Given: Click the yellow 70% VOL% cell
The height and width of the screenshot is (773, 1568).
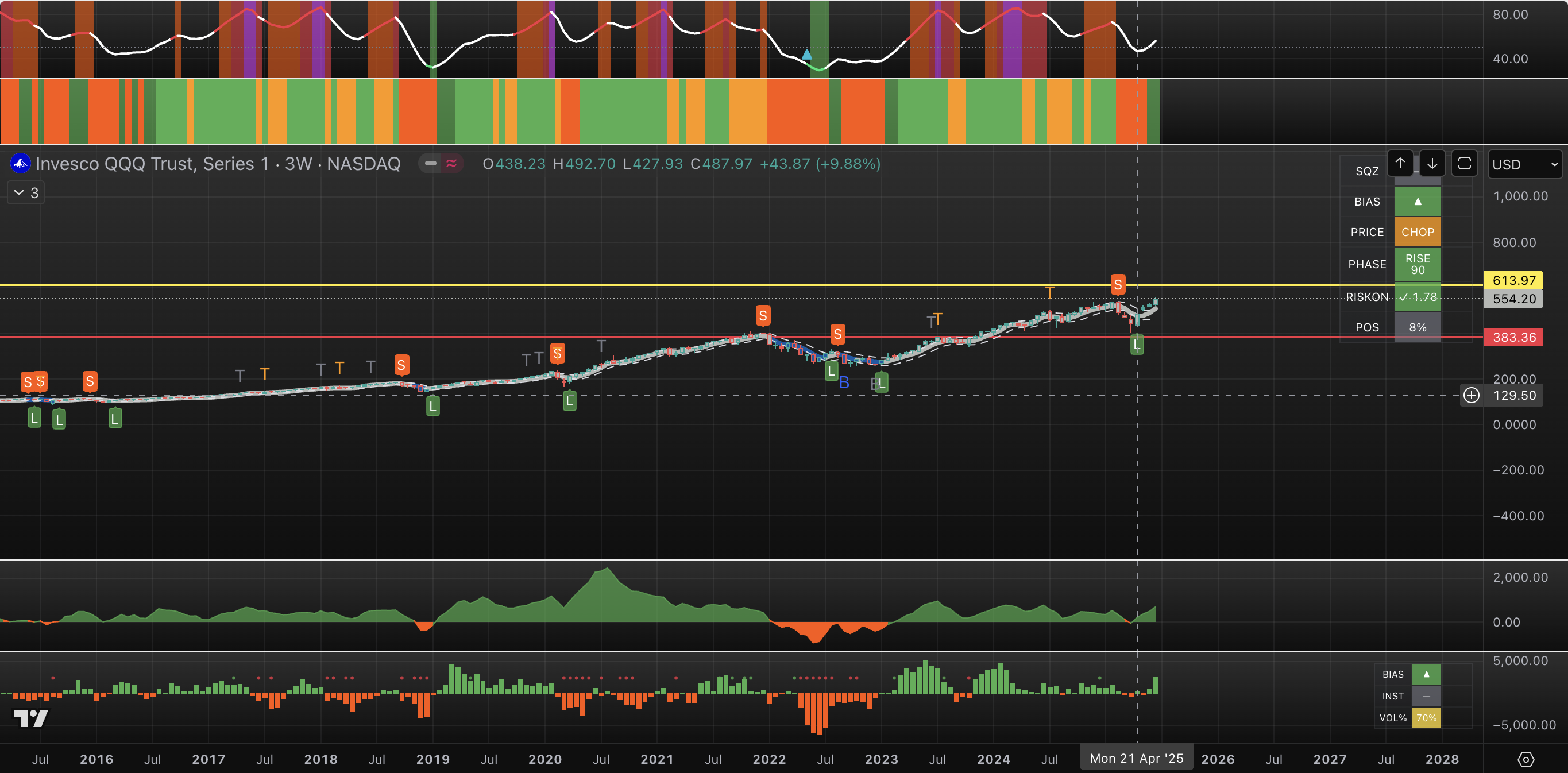Looking at the screenshot, I should coord(1426,718).
